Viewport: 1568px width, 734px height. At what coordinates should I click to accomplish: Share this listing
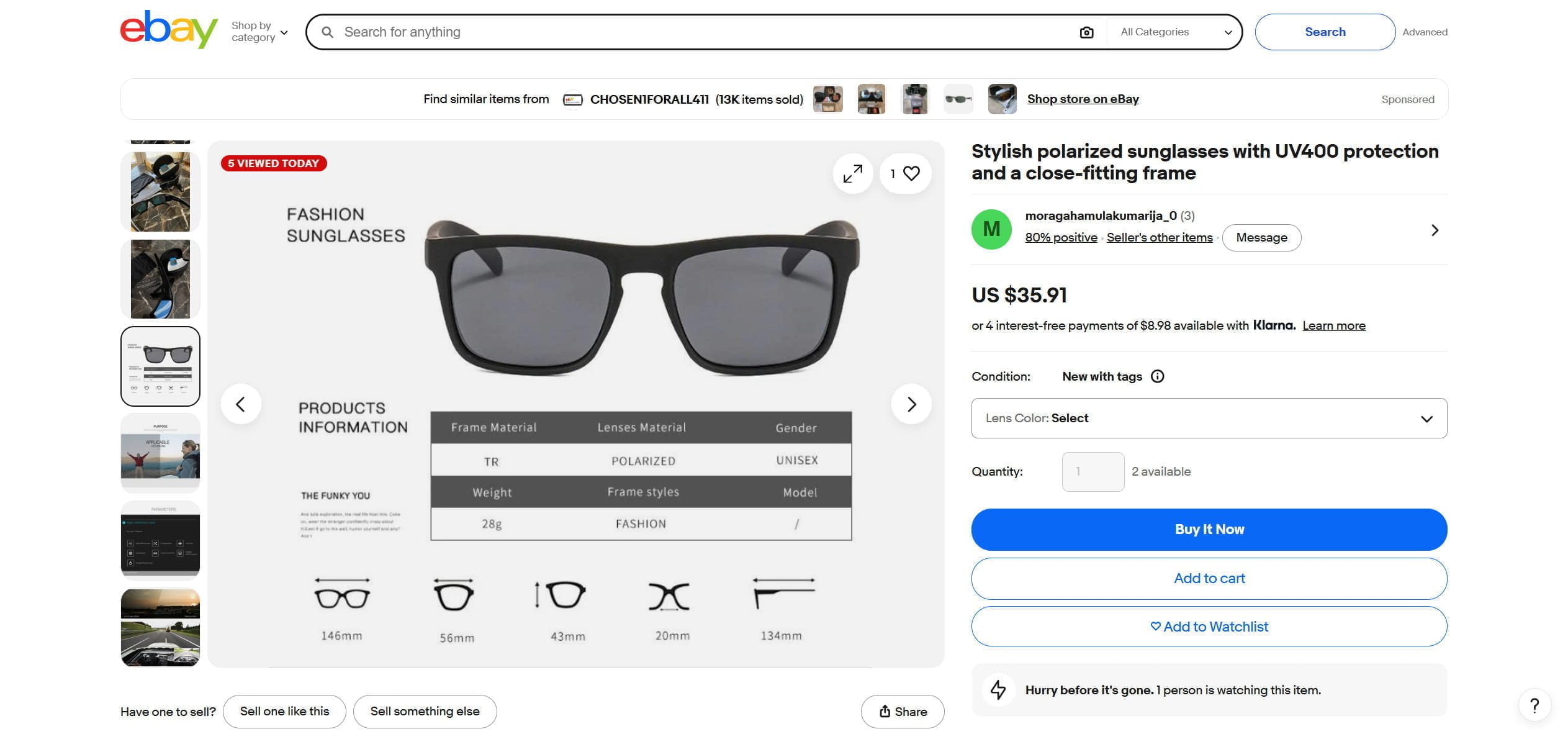tap(903, 712)
